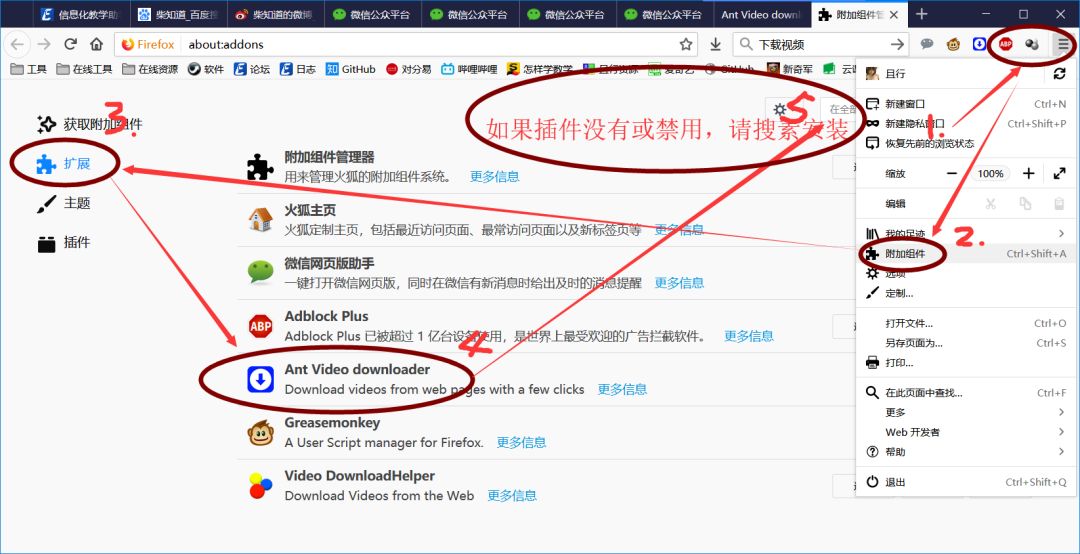
Task: Select 新建窗口 in the menu
Action: 966,104
